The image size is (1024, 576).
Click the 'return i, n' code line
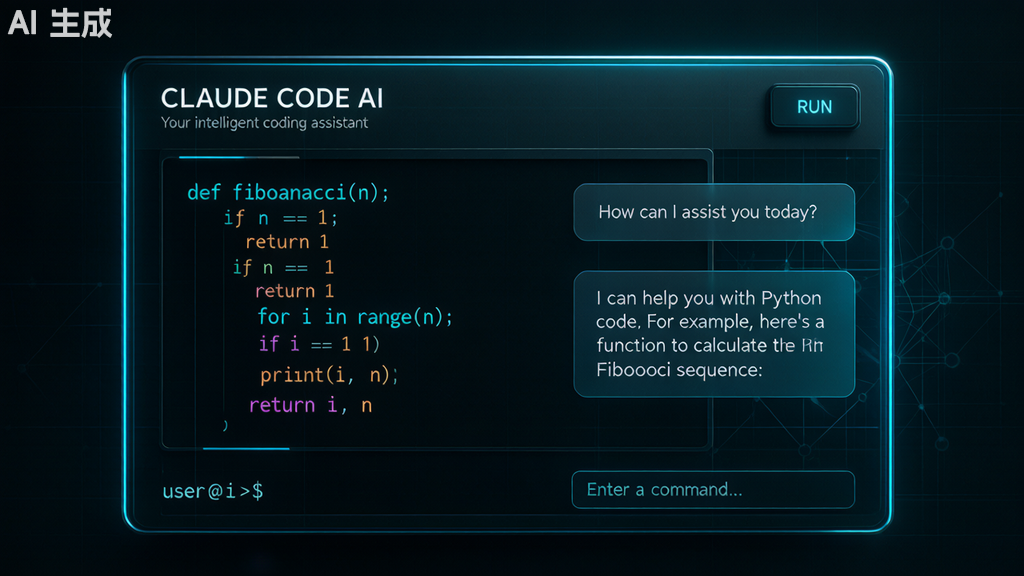click(310, 406)
